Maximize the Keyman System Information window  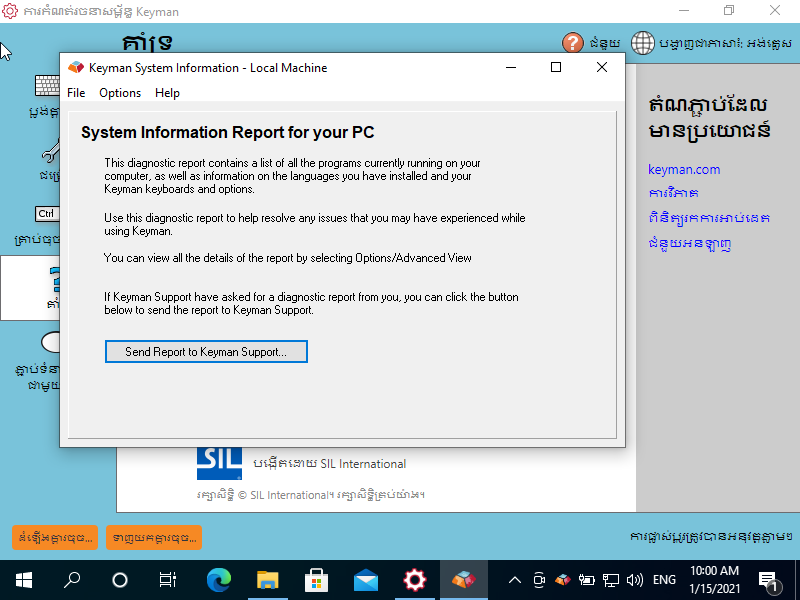pyautogui.click(x=556, y=67)
